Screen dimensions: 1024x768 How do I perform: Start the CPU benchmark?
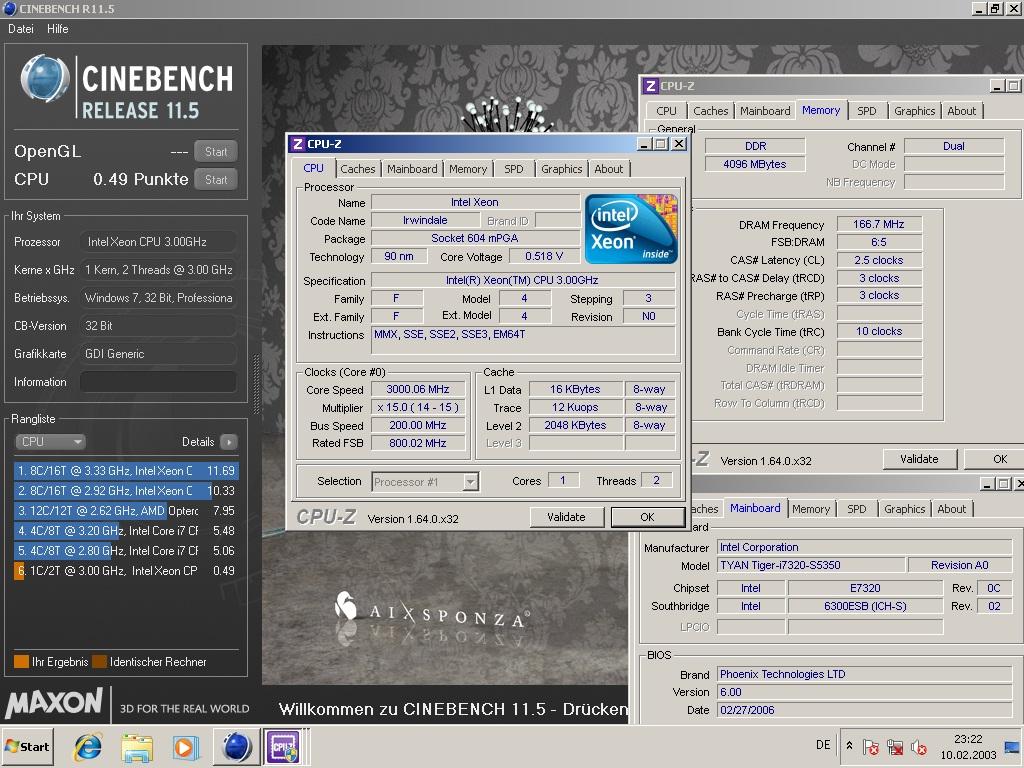(x=216, y=180)
